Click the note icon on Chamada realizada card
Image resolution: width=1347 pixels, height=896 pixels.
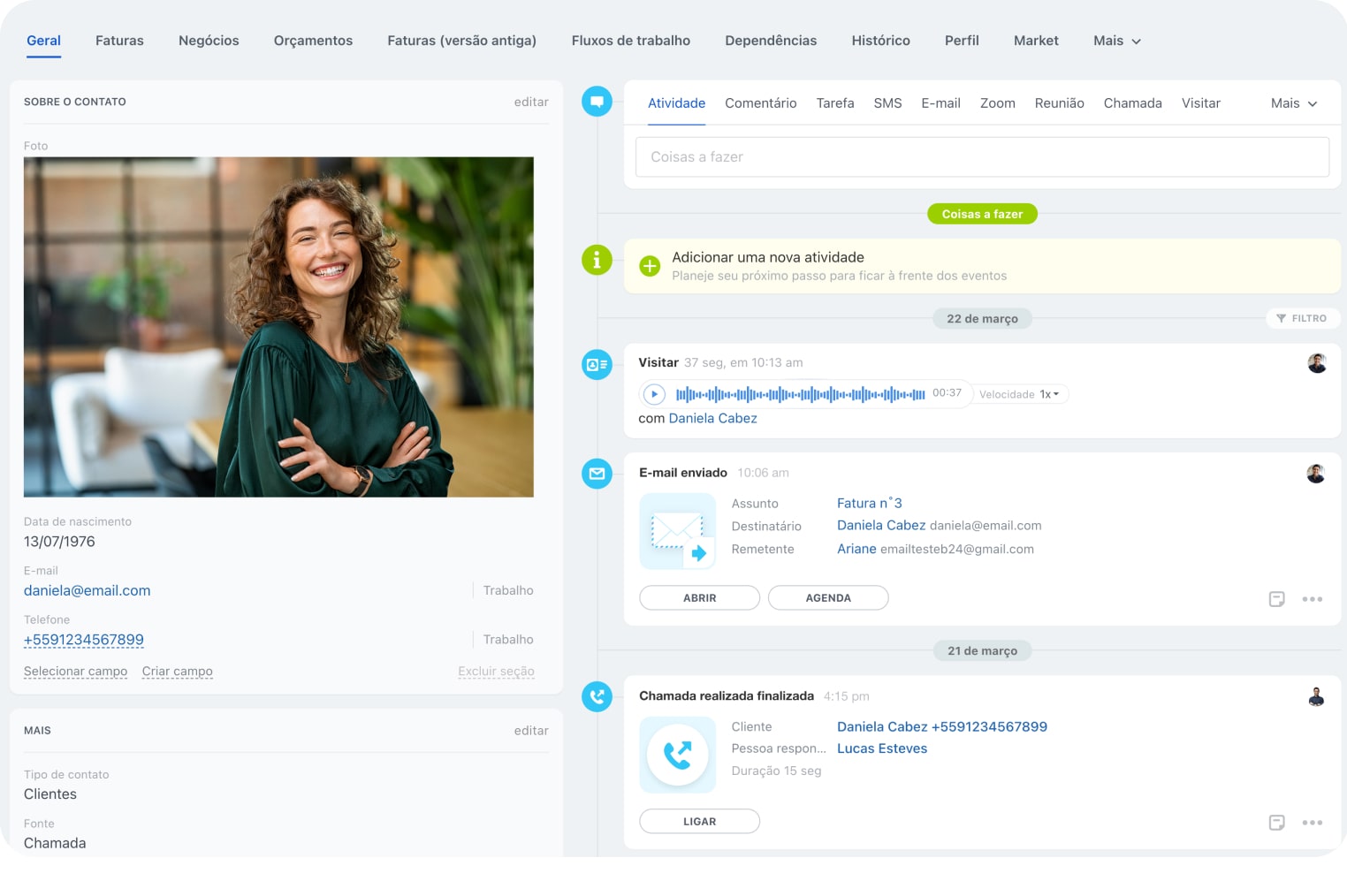tap(1276, 823)
